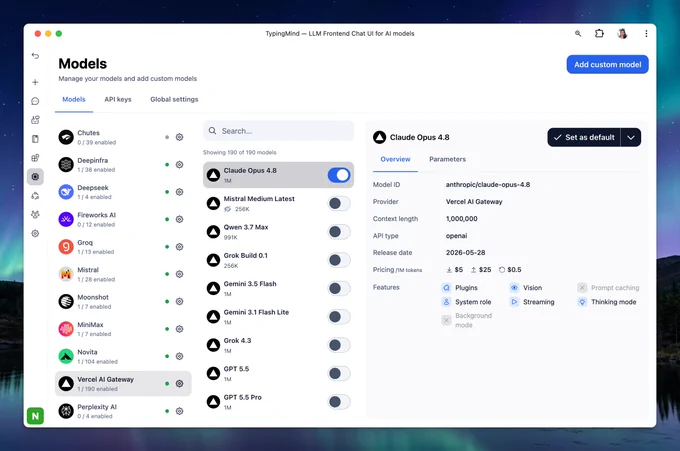Enable the GPT 5.5 Pro toggle
680x451 pixels.
click(x=339, y=402)
